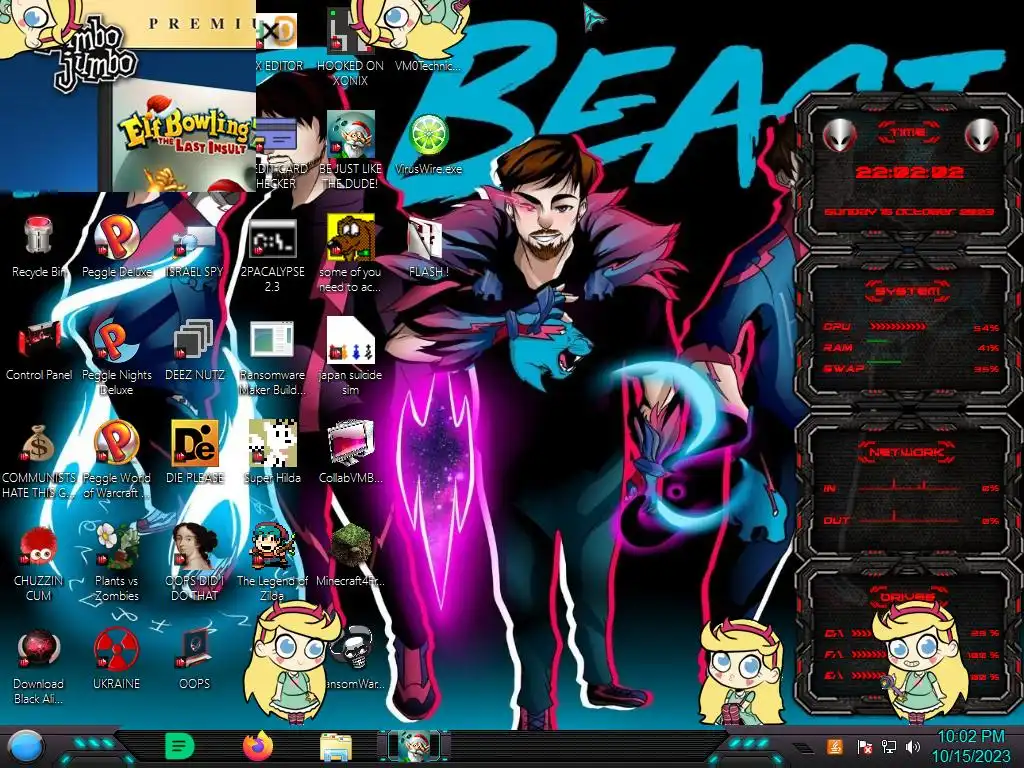Select the DEEZ NUTZ desktop icon
The height and width of the screenshot is (768, 1024).
click(x=194, y=340)
